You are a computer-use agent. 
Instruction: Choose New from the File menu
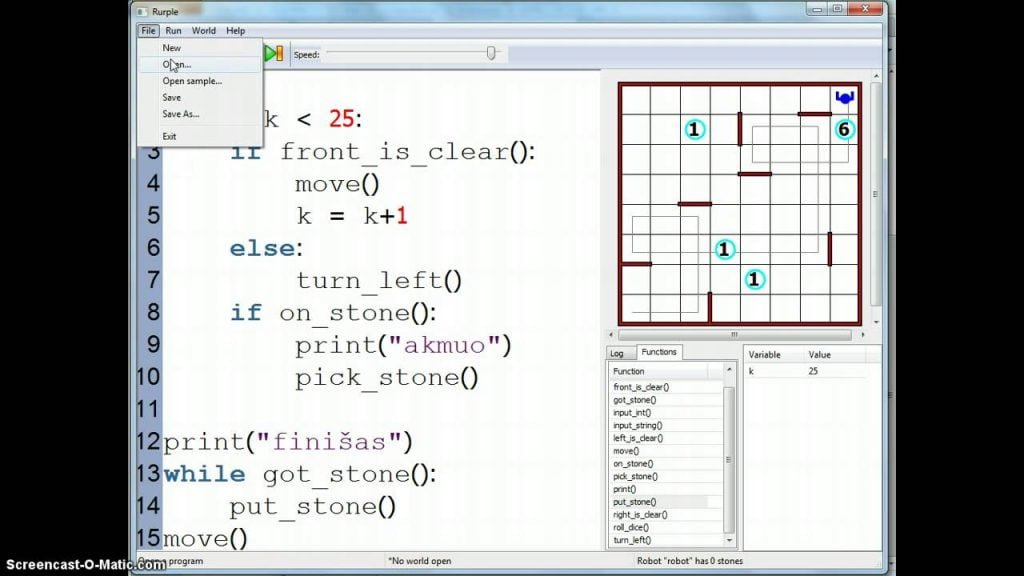point(172,48)
